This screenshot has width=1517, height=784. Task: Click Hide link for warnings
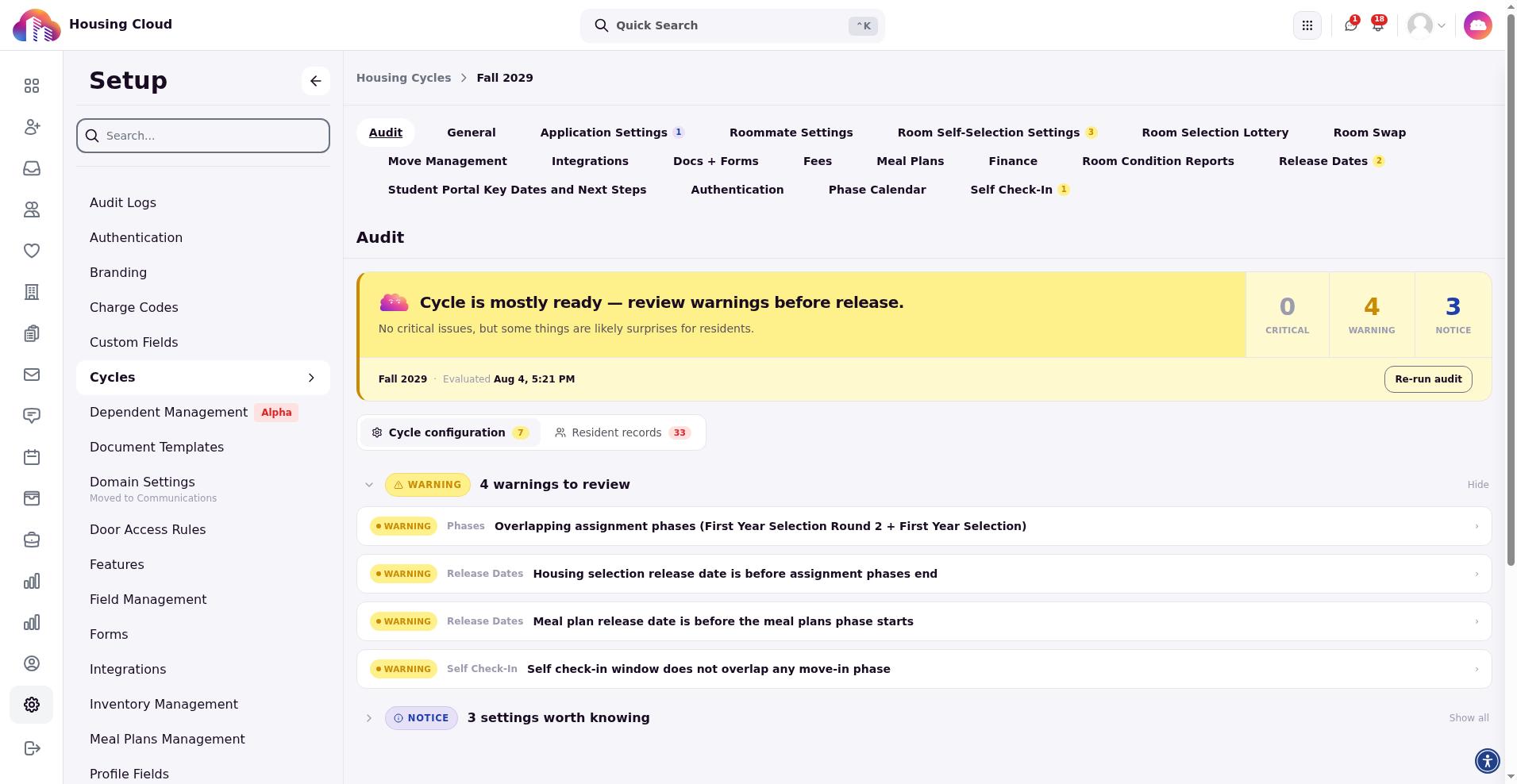click(x=1478, y=485)
